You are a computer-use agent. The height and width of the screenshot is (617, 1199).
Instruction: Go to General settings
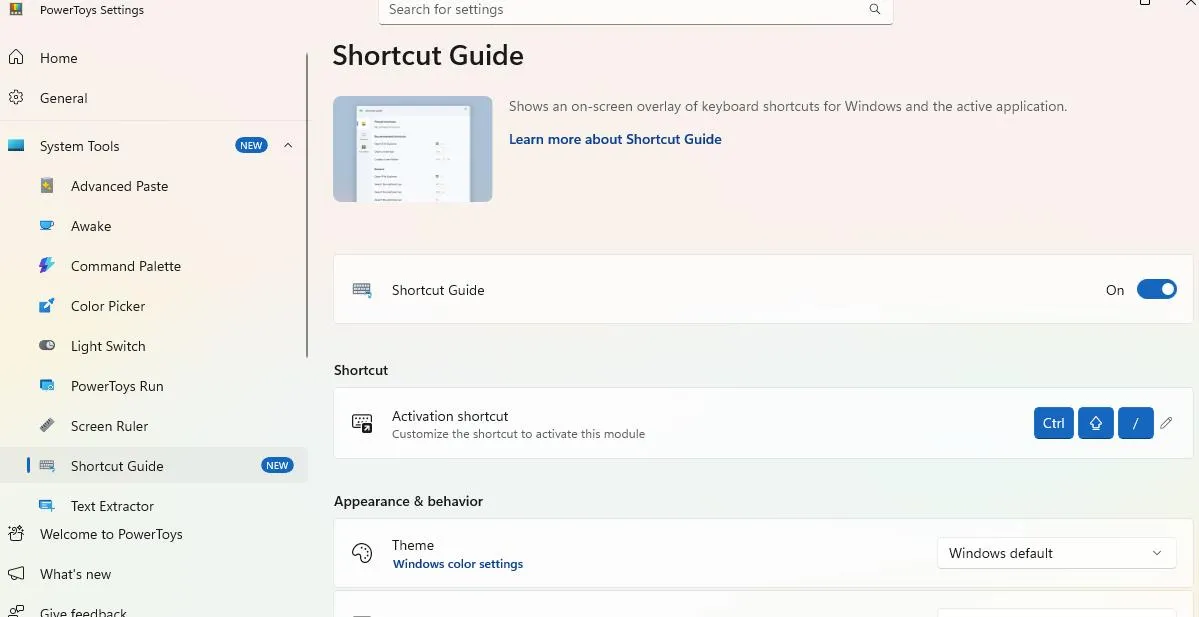(x=153, y=98)
